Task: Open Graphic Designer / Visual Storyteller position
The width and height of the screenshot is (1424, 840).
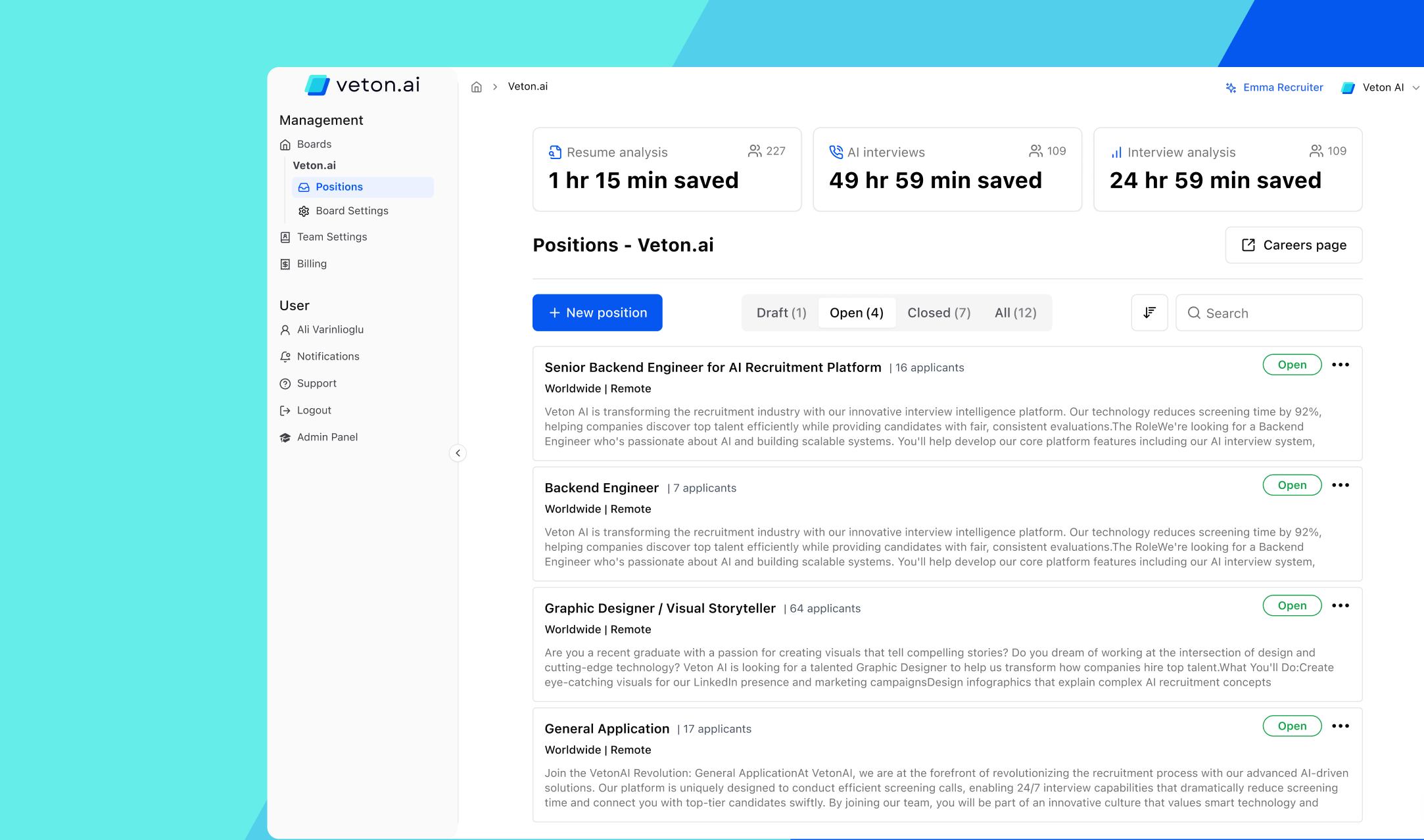Action: click(659, 609)
